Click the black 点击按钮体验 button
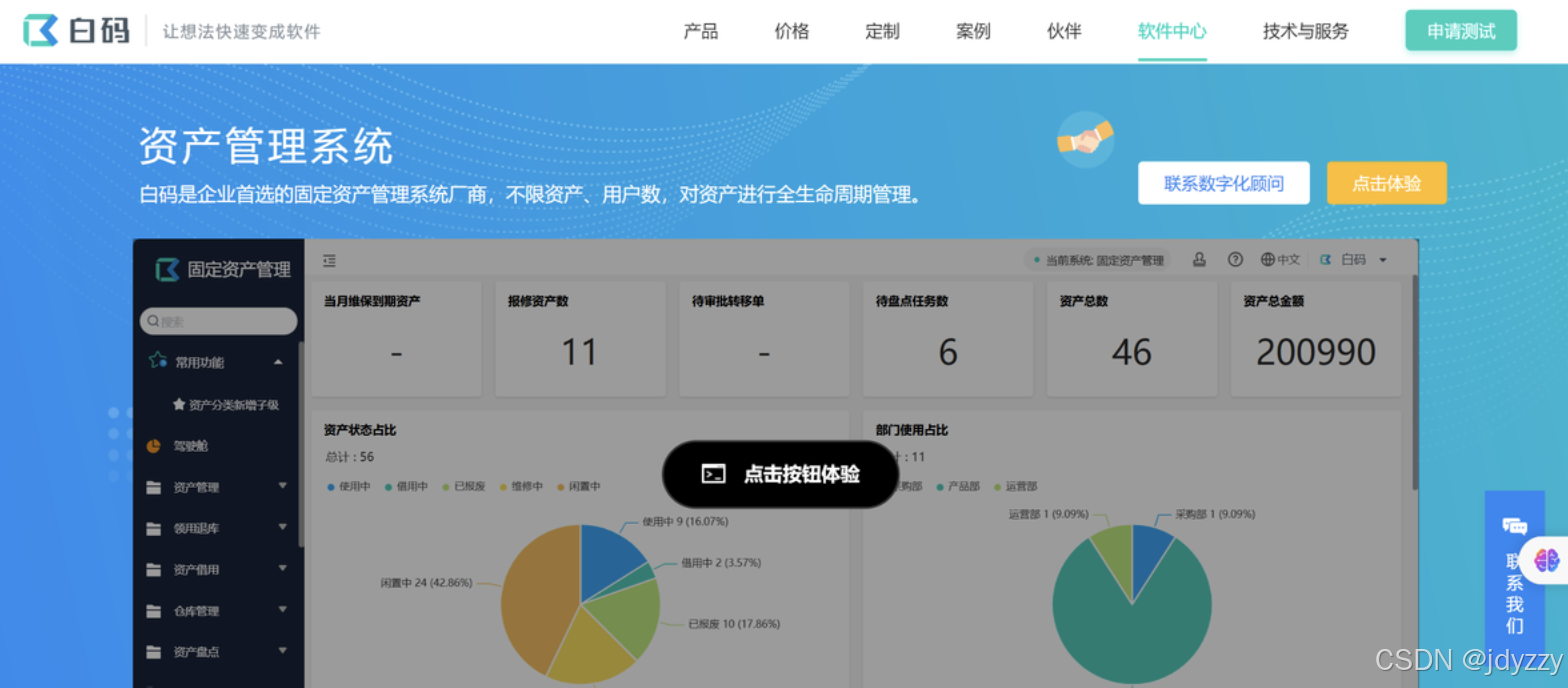The image size is (1568, 688). 781,474
